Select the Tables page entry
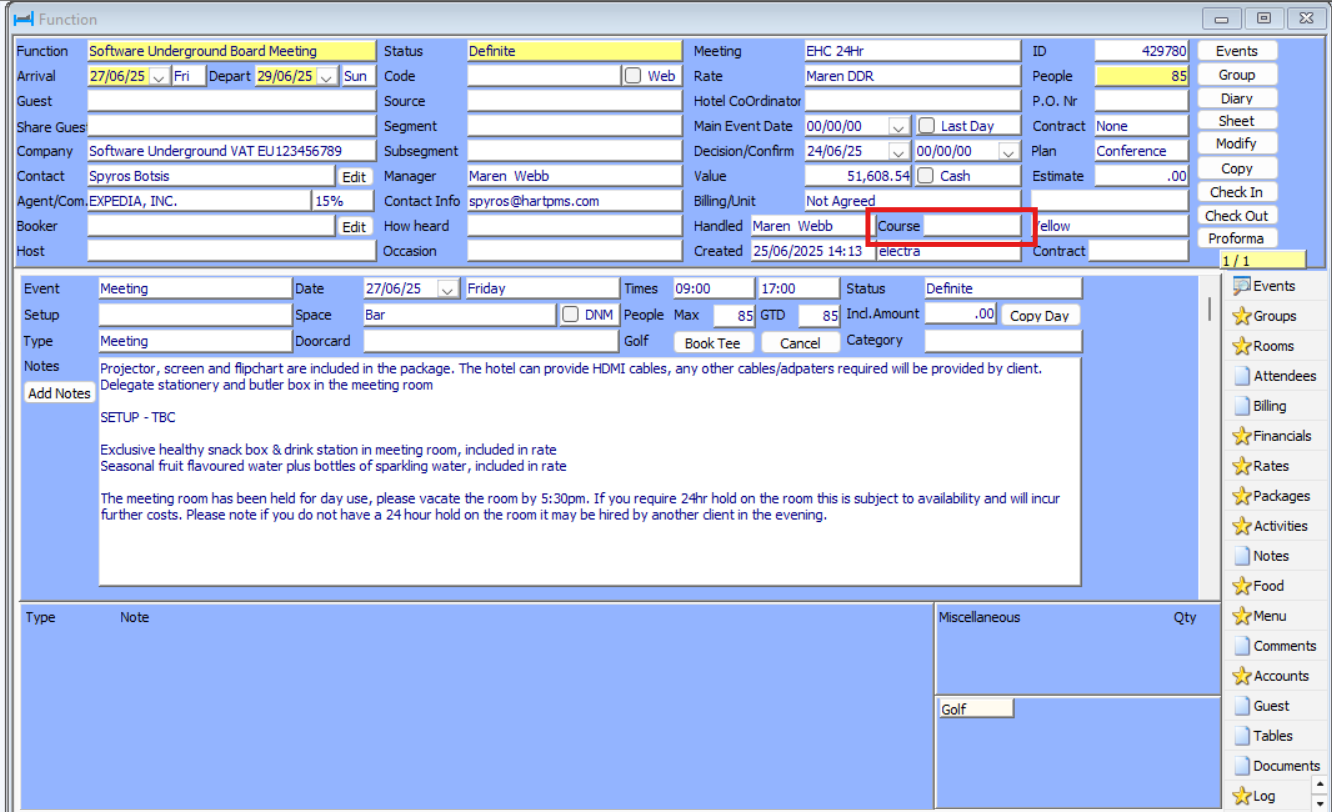Screen dimensions: 1332x812 [x=1263, y=736]
